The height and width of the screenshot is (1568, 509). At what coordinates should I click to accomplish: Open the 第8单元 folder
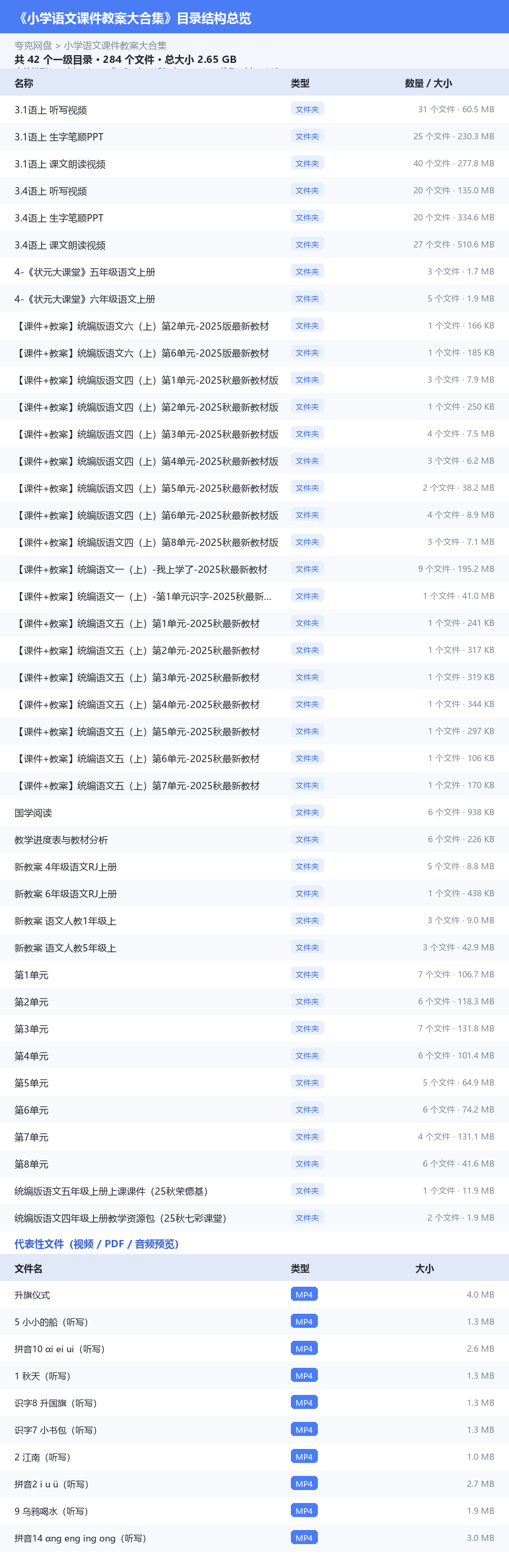[254, 1163]
